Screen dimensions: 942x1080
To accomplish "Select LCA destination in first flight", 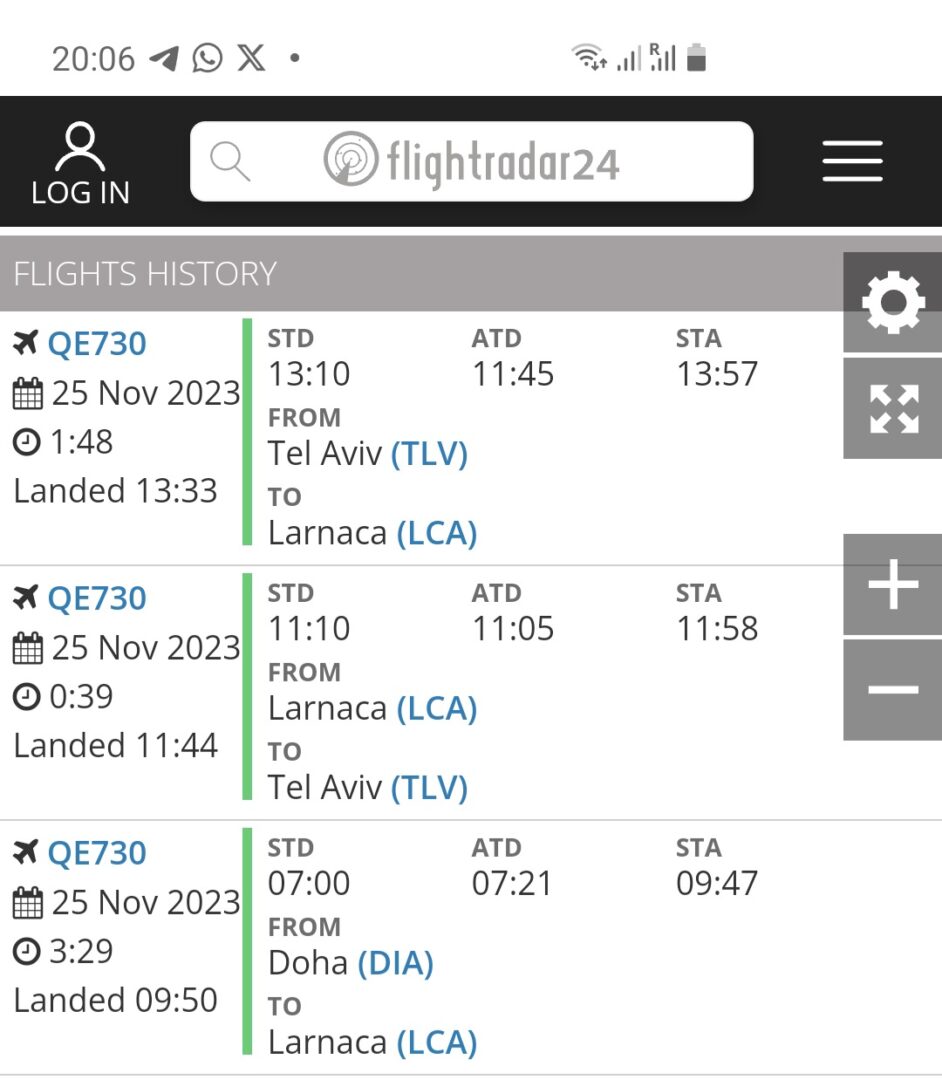I will [x=437, y=533].
